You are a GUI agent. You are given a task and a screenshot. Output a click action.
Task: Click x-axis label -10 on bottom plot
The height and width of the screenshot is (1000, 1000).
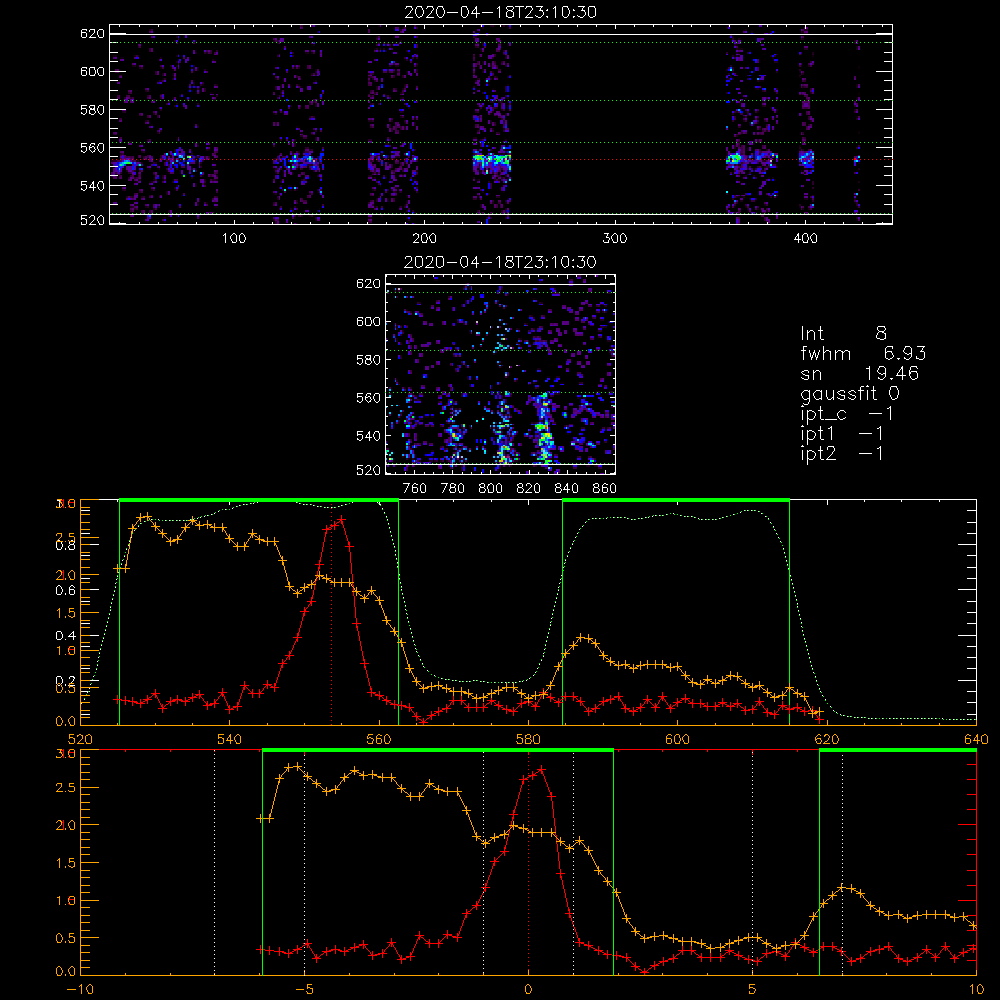[80, 990]
